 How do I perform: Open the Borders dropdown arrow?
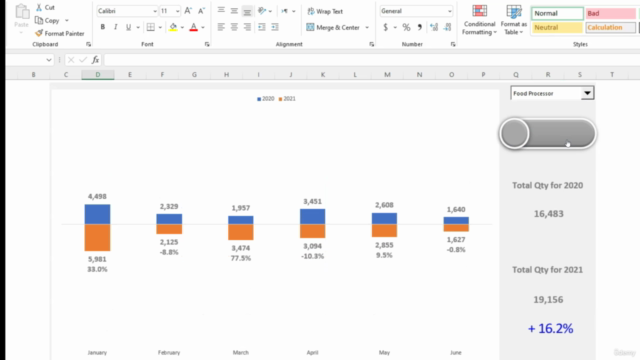pyautogui.click(x=160, y=27)
